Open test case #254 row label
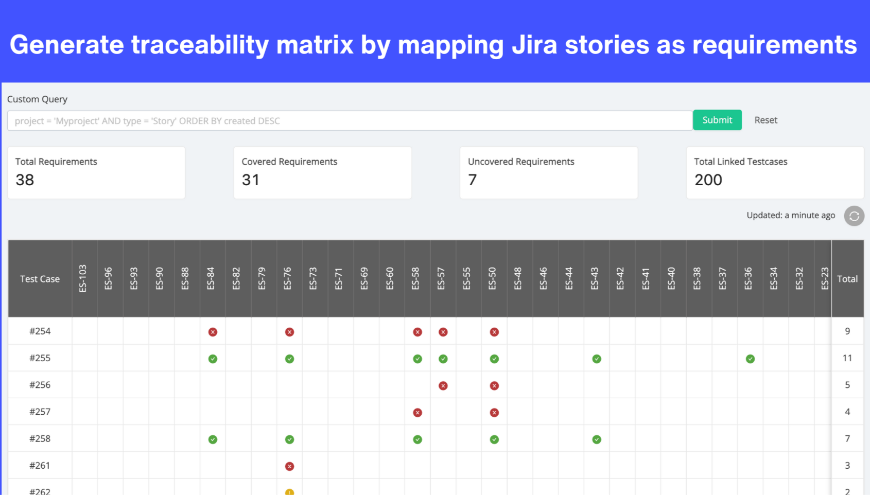Image resolution: width=870 pixels, height=495 pixels. [x=40, y=331]
